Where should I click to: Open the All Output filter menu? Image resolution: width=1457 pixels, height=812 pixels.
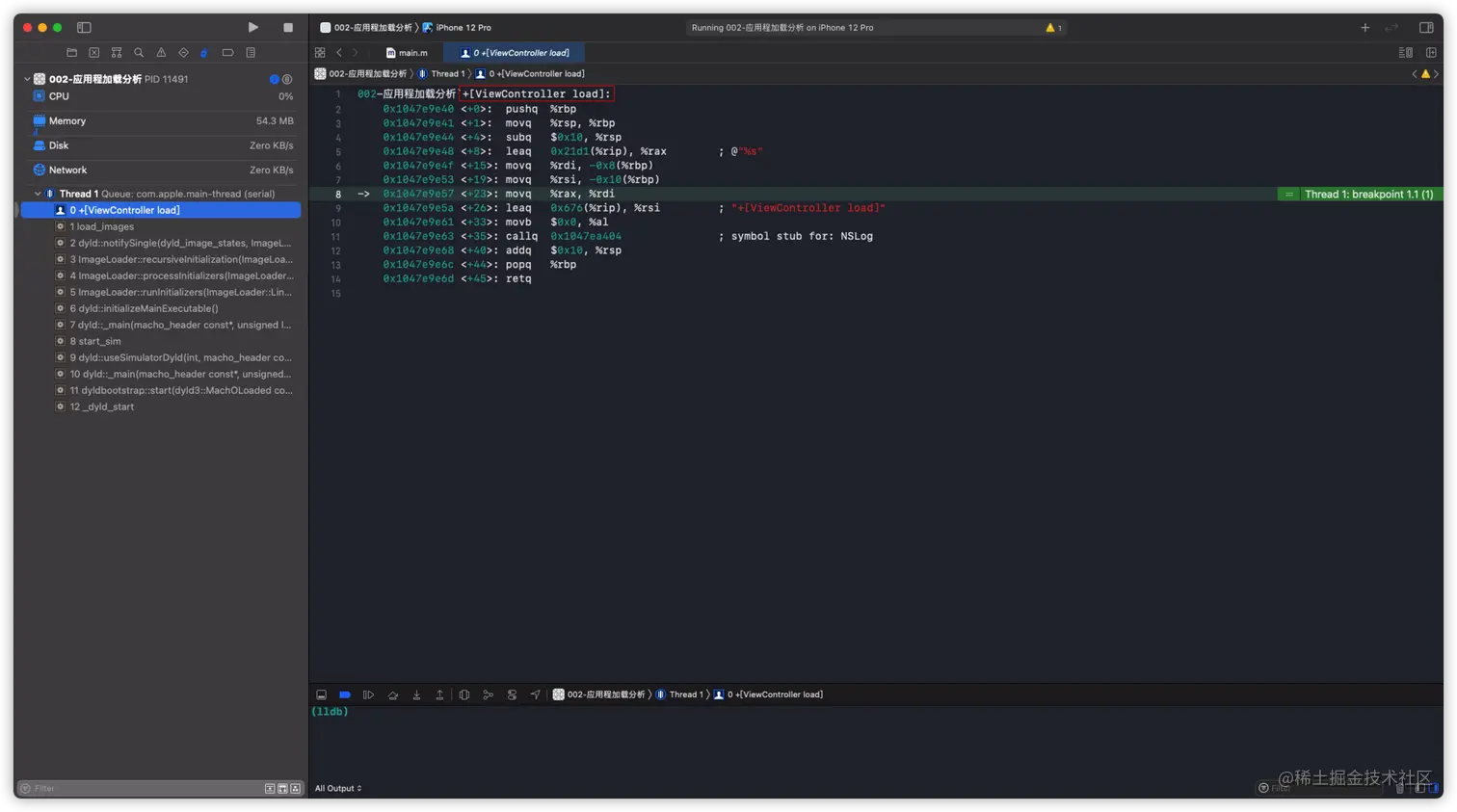coord(338,789)
